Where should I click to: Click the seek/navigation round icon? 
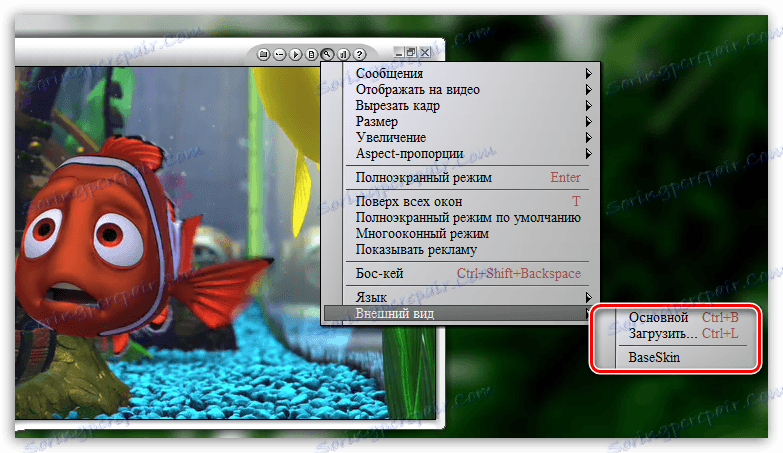[280, 54]
